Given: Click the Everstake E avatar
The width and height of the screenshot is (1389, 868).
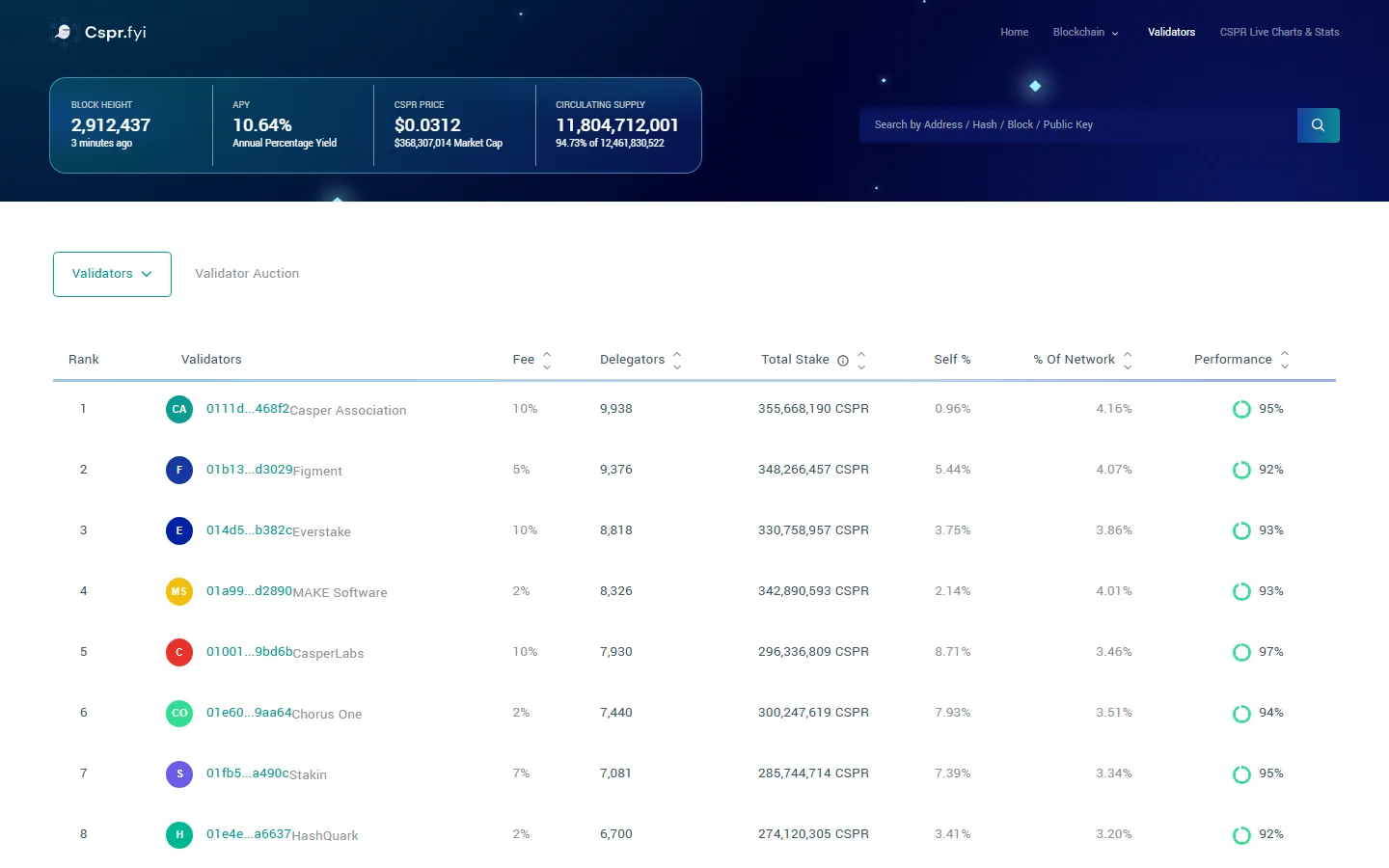Looking at the screenshot, I should [179, 530].
